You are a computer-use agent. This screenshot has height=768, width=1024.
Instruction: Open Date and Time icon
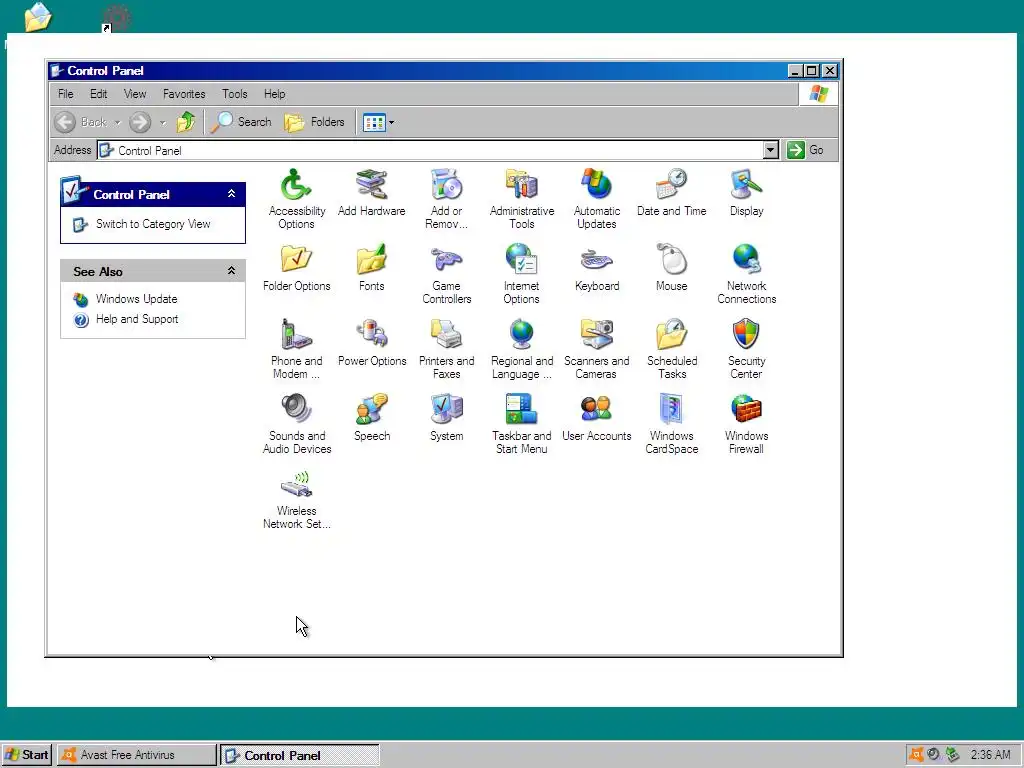(x=671, y=193)
